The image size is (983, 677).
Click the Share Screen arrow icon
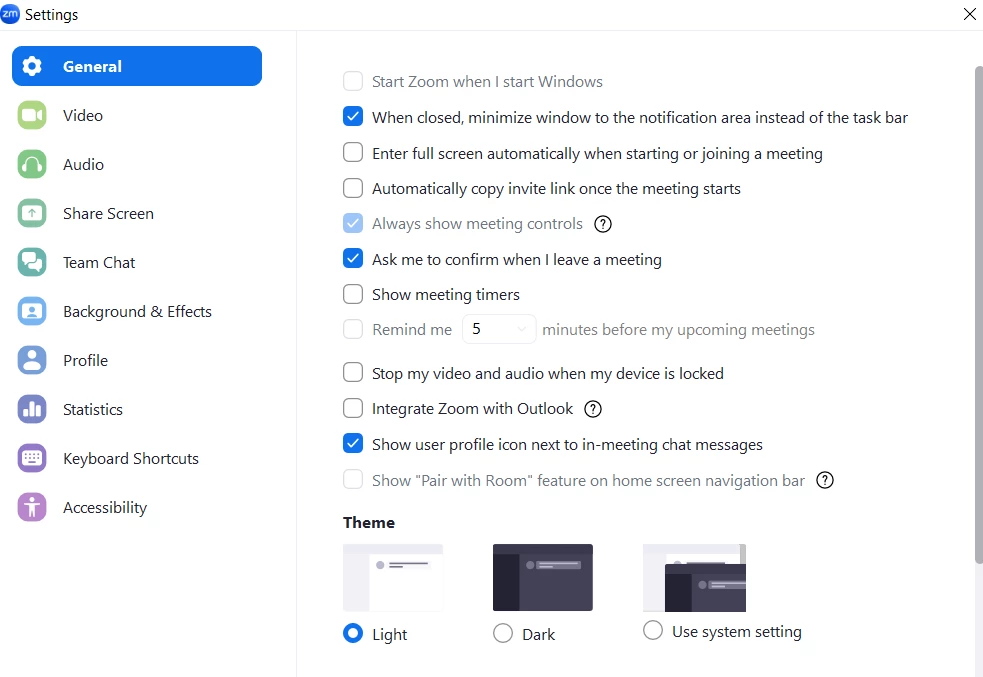click(32, 213)
